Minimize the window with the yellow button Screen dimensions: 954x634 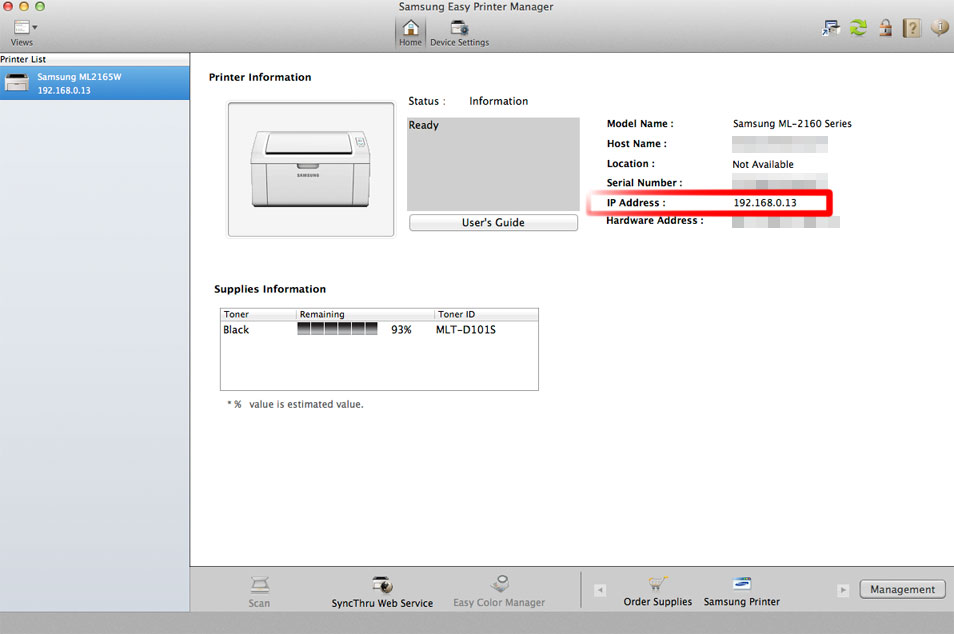click(x=24, y=6)
